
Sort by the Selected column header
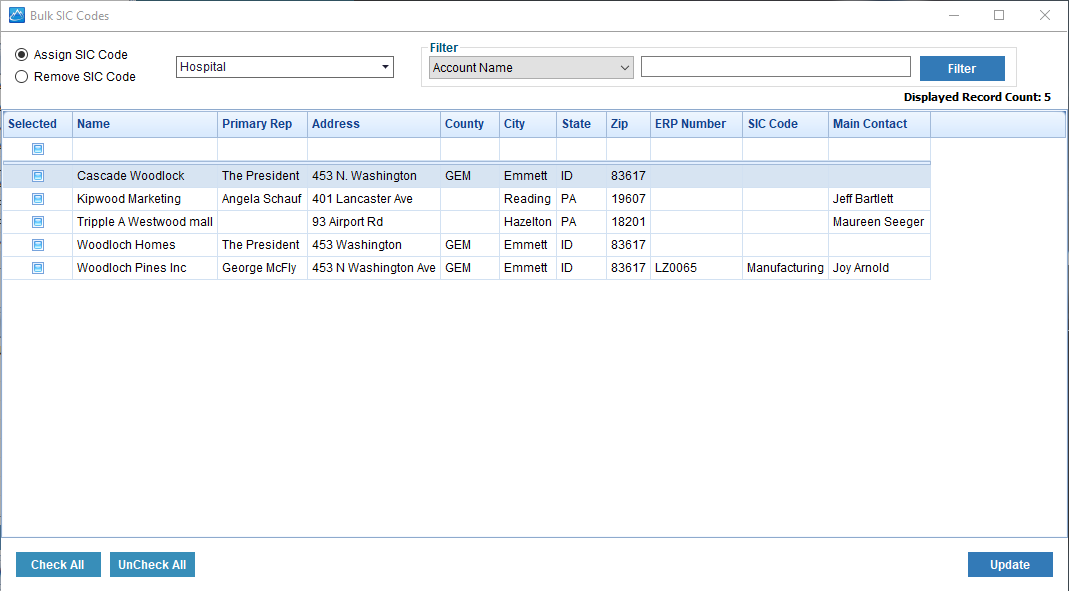[x=38, y=124]
